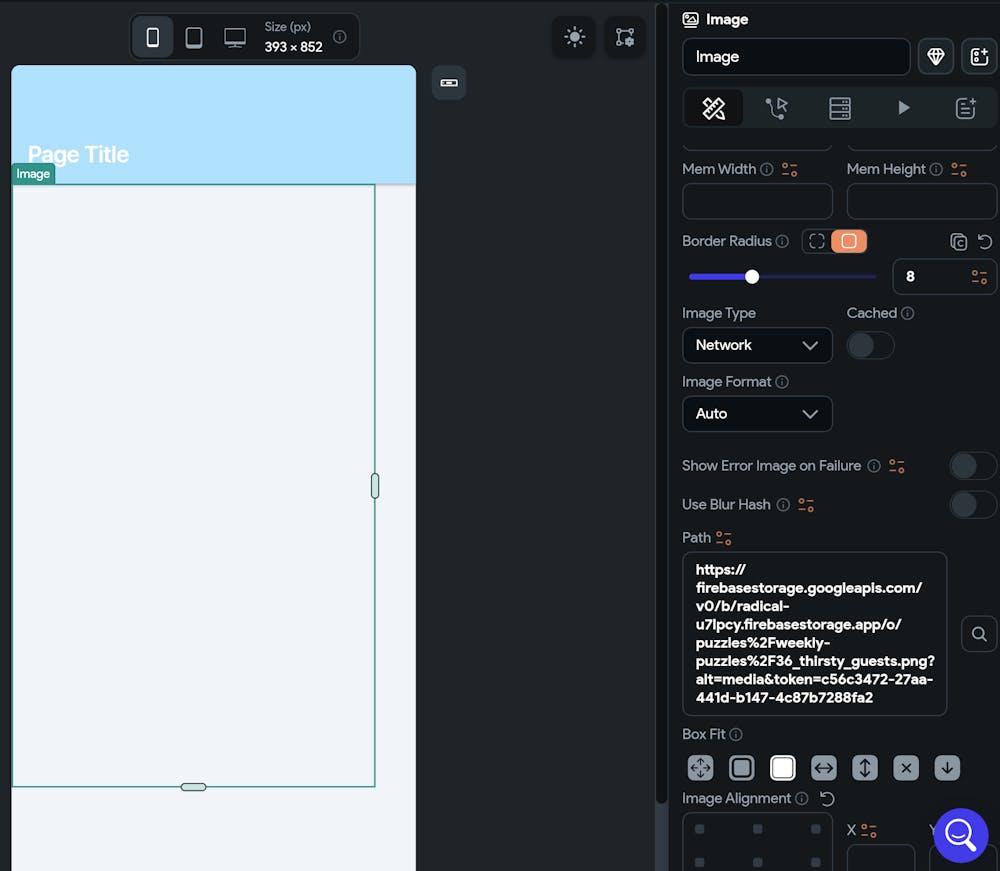Screen dimensions: 1000x871
Task: Click the properties panel scrollbar
Action: click(662, 402)
